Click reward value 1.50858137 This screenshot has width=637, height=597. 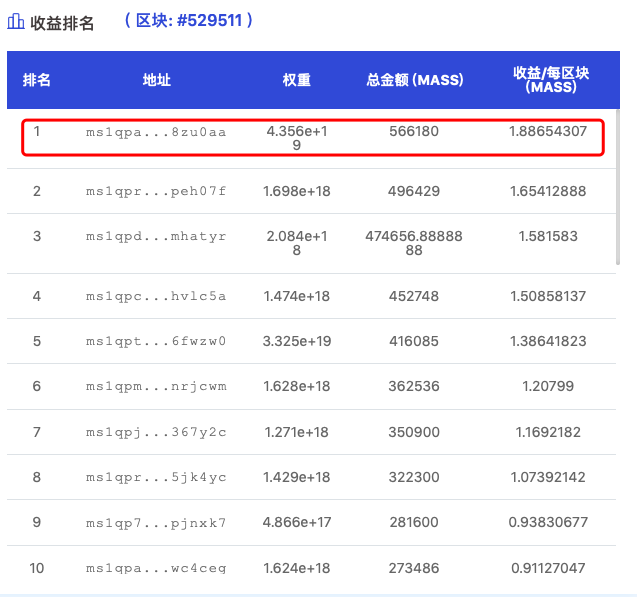(548, 296)
